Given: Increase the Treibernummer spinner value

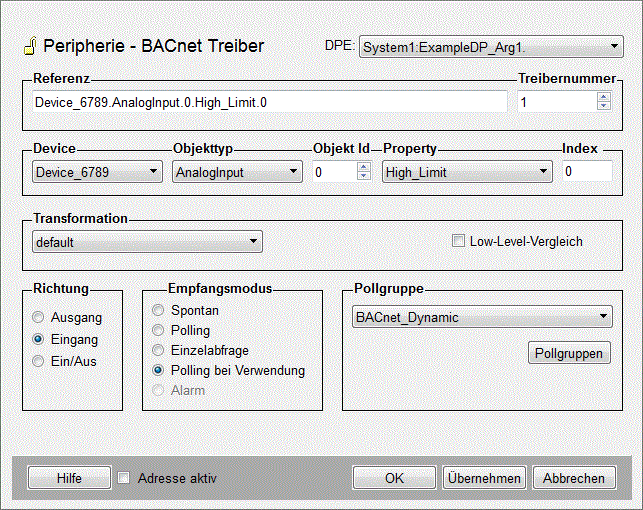Looking at the screenshot, I should 603,97.
